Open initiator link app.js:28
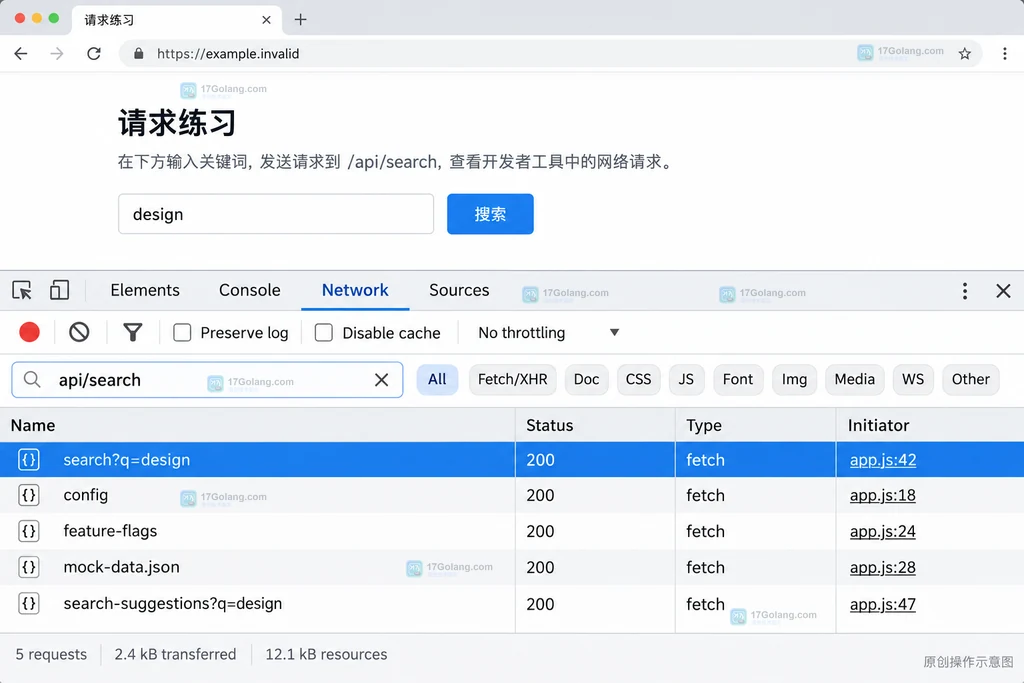1024x683 pixels. tap(883, 567)
